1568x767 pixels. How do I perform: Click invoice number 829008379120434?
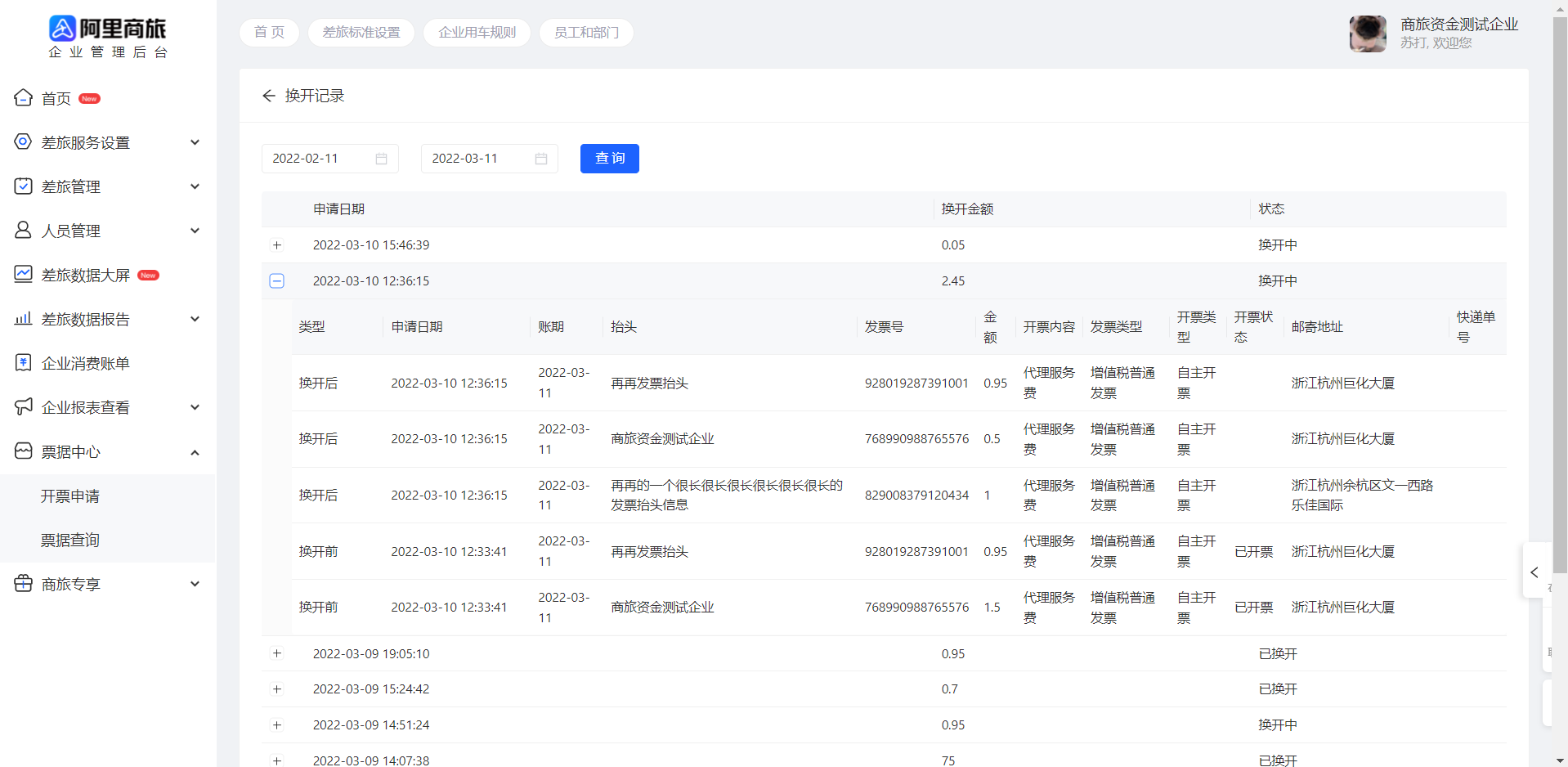(916, 496)
